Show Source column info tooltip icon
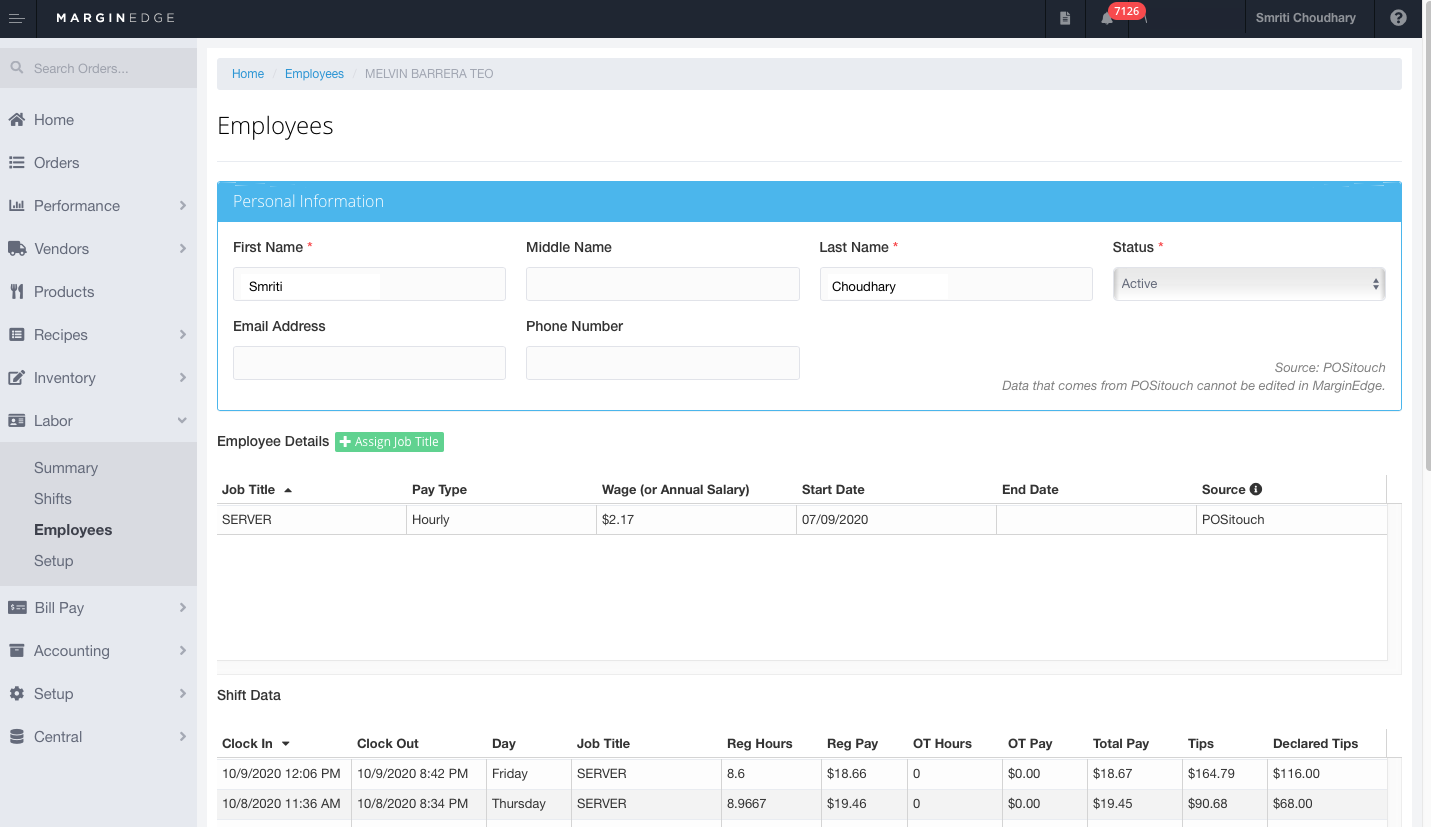Image resolution: width=1431 pixels, height=827 pixels. [1256, 490]
